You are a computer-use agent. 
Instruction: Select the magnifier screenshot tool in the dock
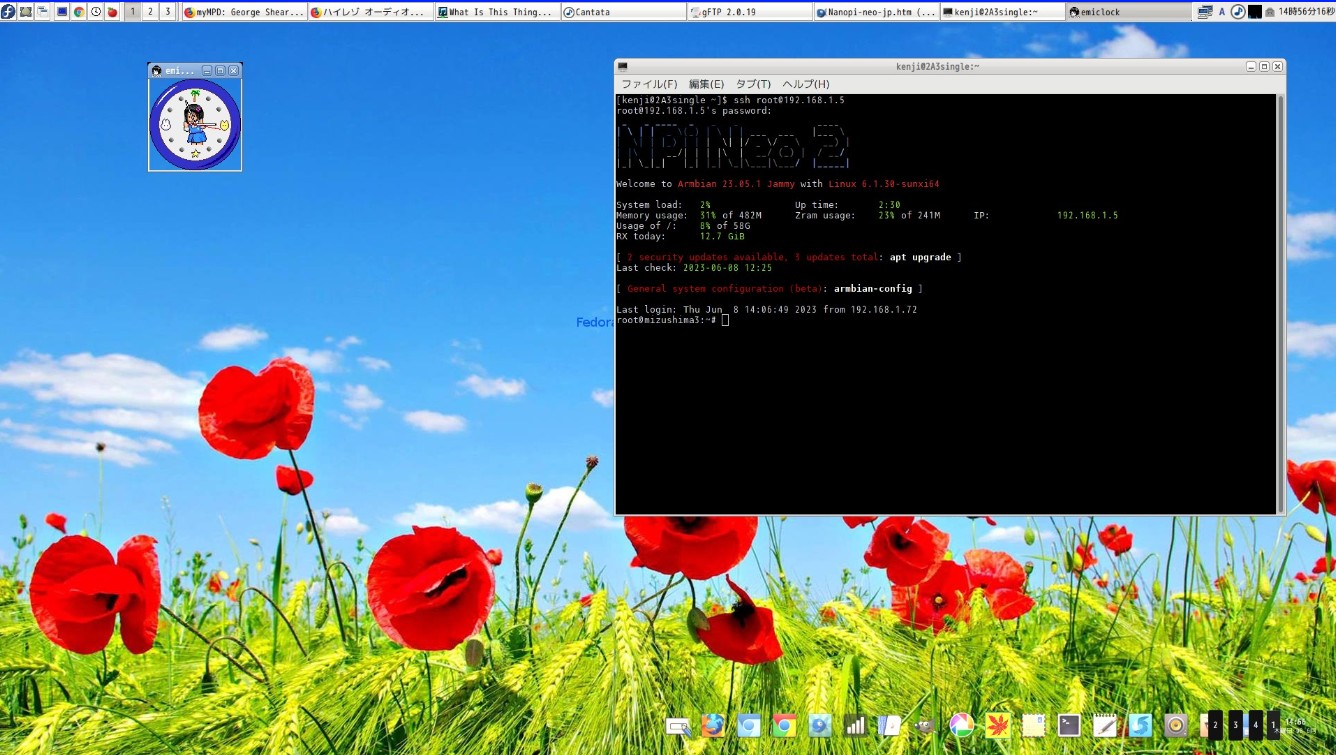pos(680,725)
